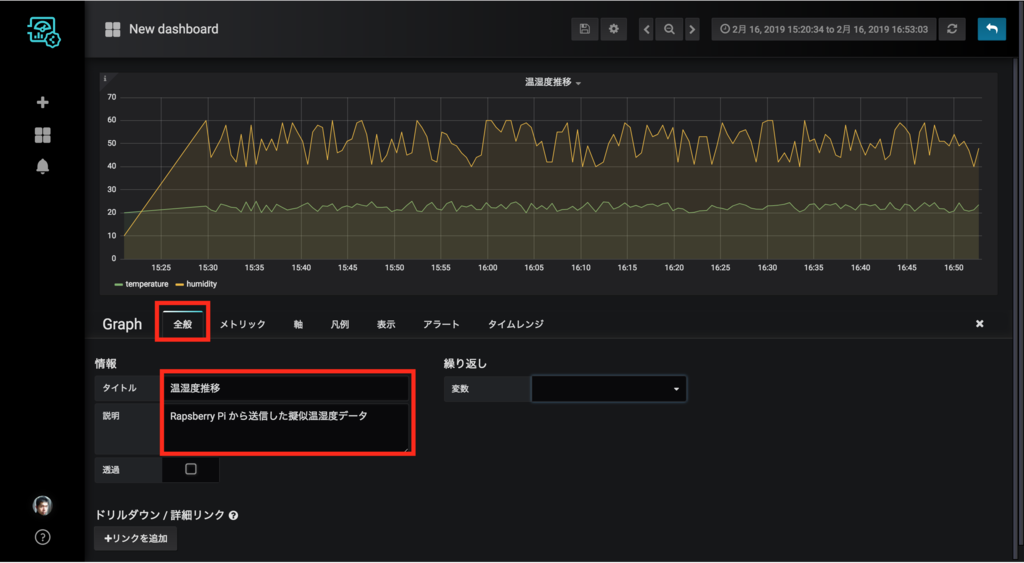Viewport: 1024px width, 563px height.
Task: Expand the 変数 repeat dropdown
Action: [609, 389]
